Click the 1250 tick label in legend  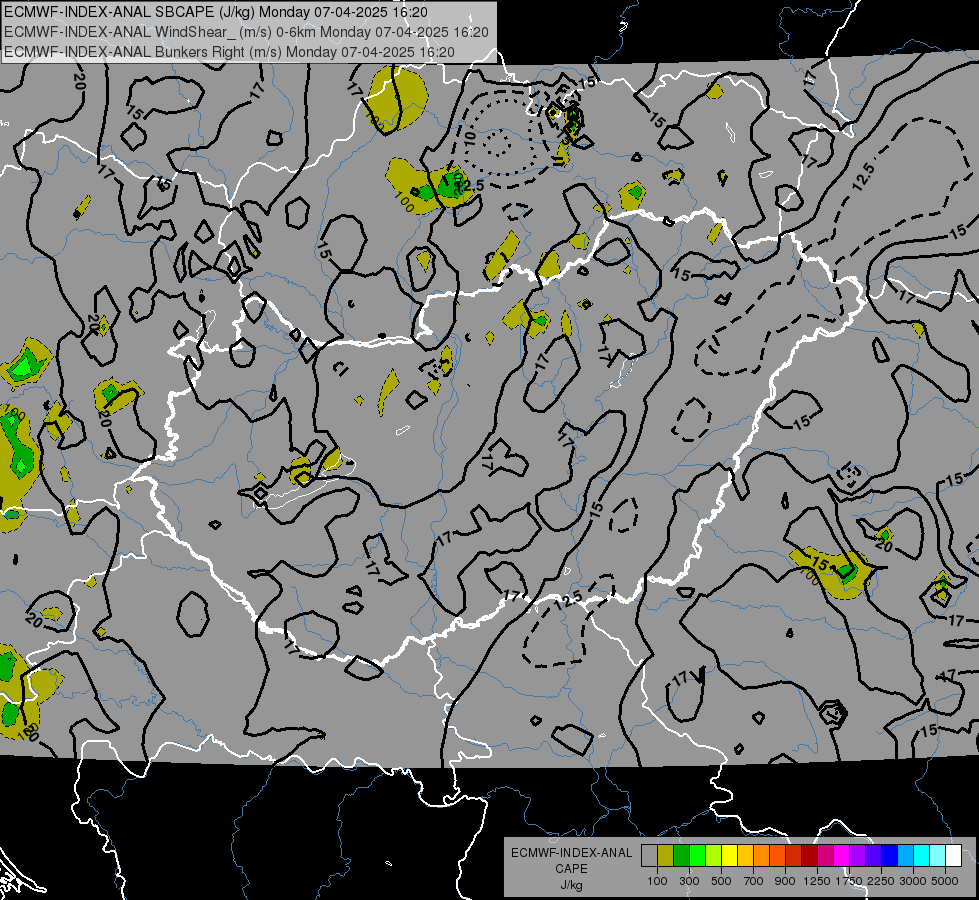coord(817,881)
